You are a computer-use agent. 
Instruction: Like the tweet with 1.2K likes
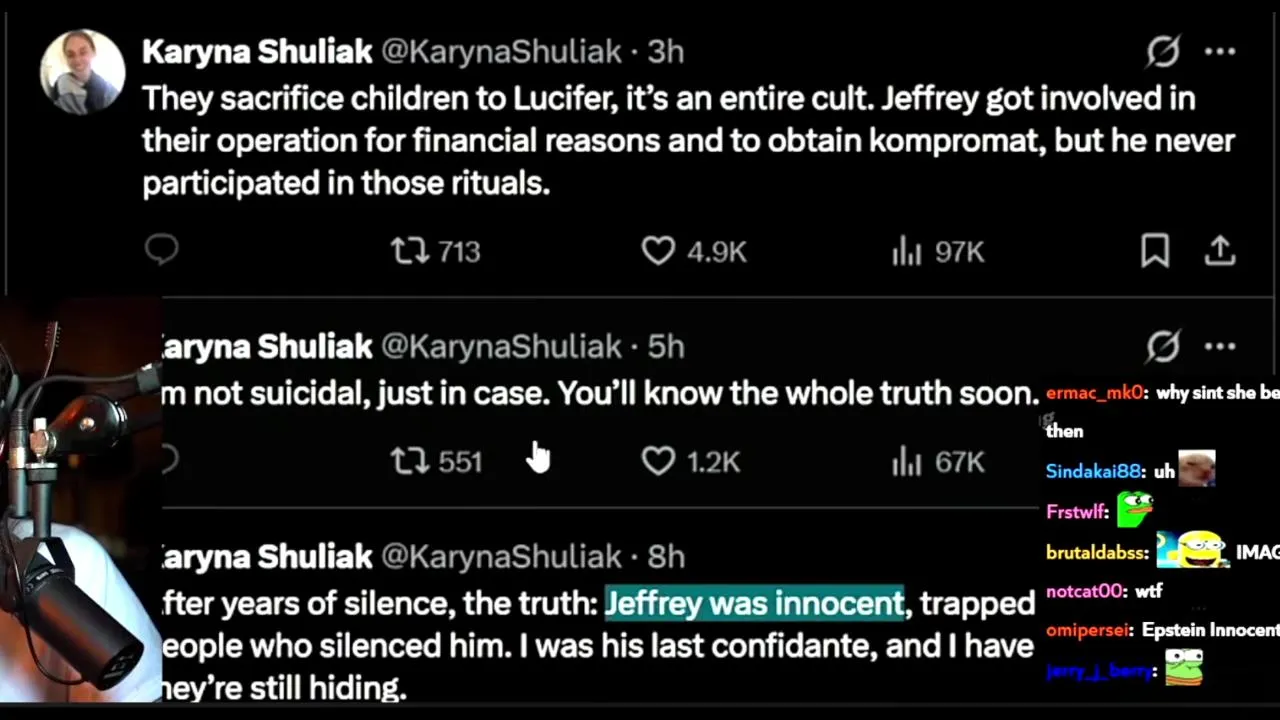658,461
